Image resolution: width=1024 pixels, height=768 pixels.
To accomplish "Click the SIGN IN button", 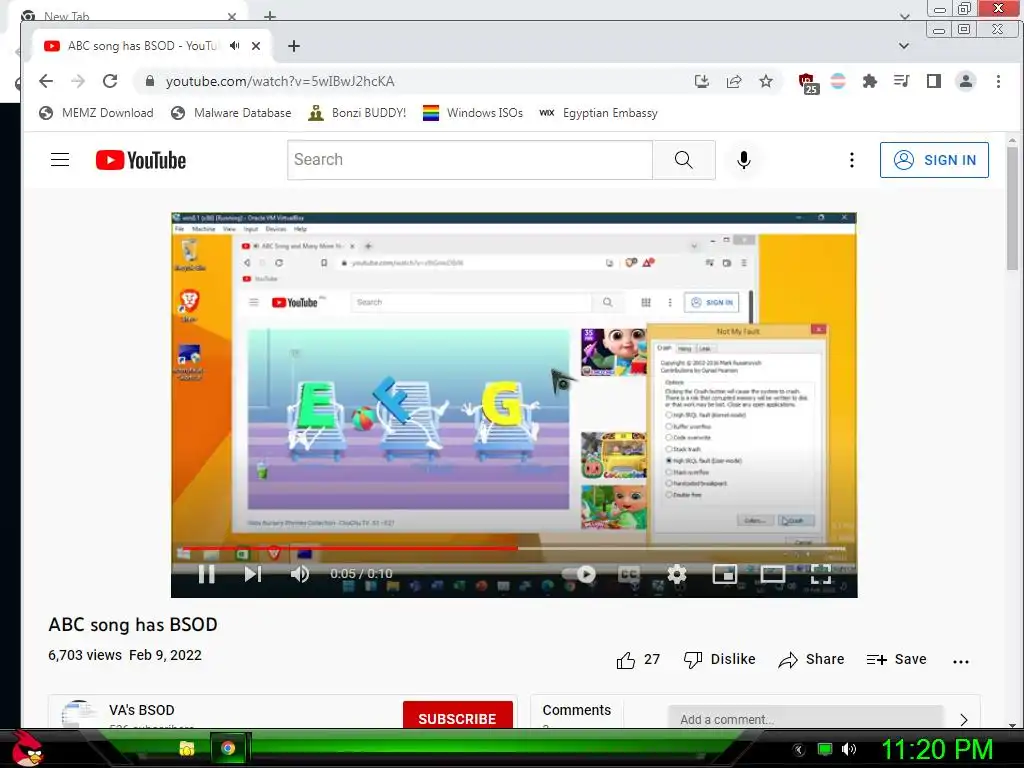I will point(934,160).
